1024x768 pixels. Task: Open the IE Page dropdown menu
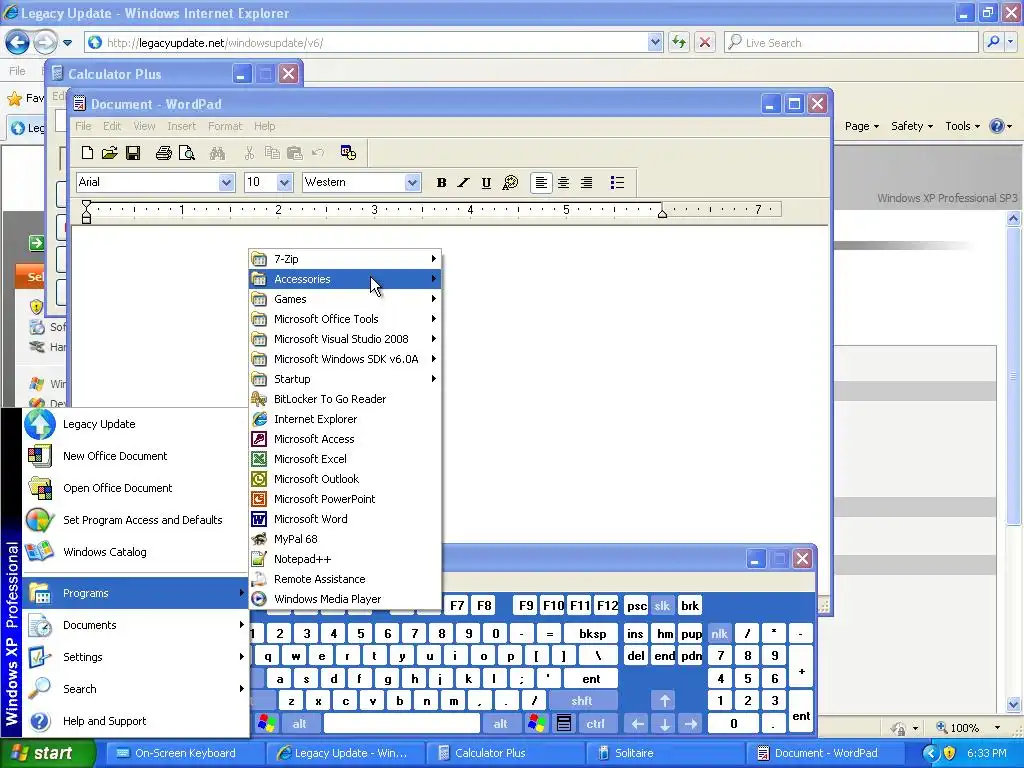pyautogui.click(x=862, y=126)
